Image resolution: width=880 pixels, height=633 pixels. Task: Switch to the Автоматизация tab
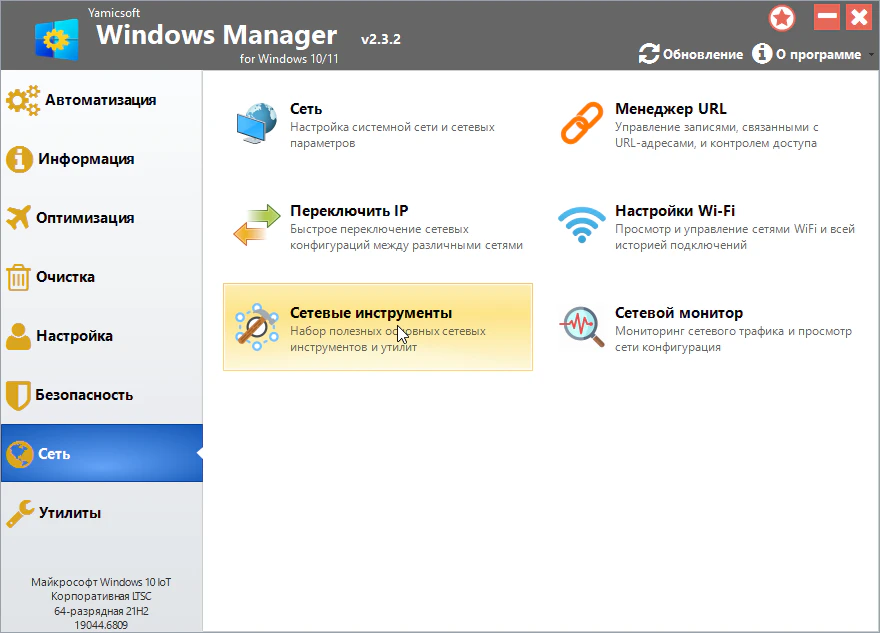coord(100,100)
